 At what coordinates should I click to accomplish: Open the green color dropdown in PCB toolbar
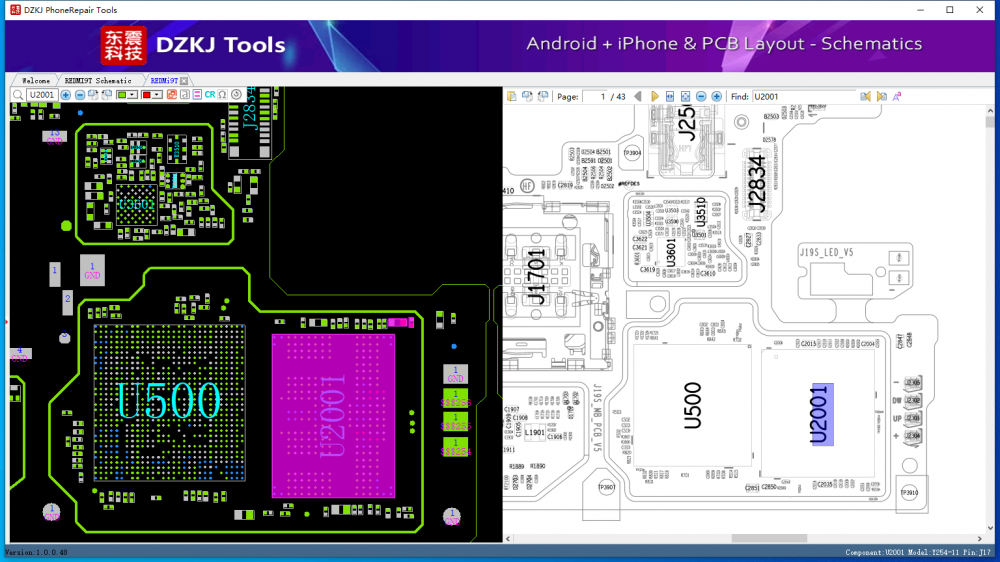(133, 95)
